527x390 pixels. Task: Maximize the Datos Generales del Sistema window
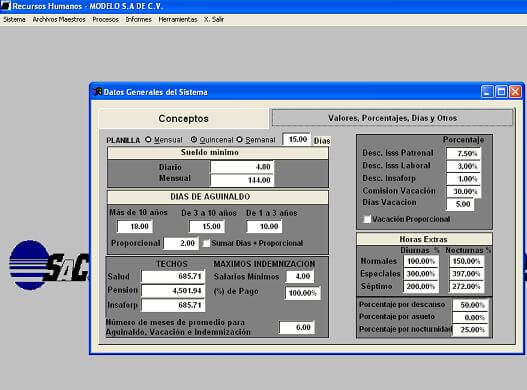point(501,91)
